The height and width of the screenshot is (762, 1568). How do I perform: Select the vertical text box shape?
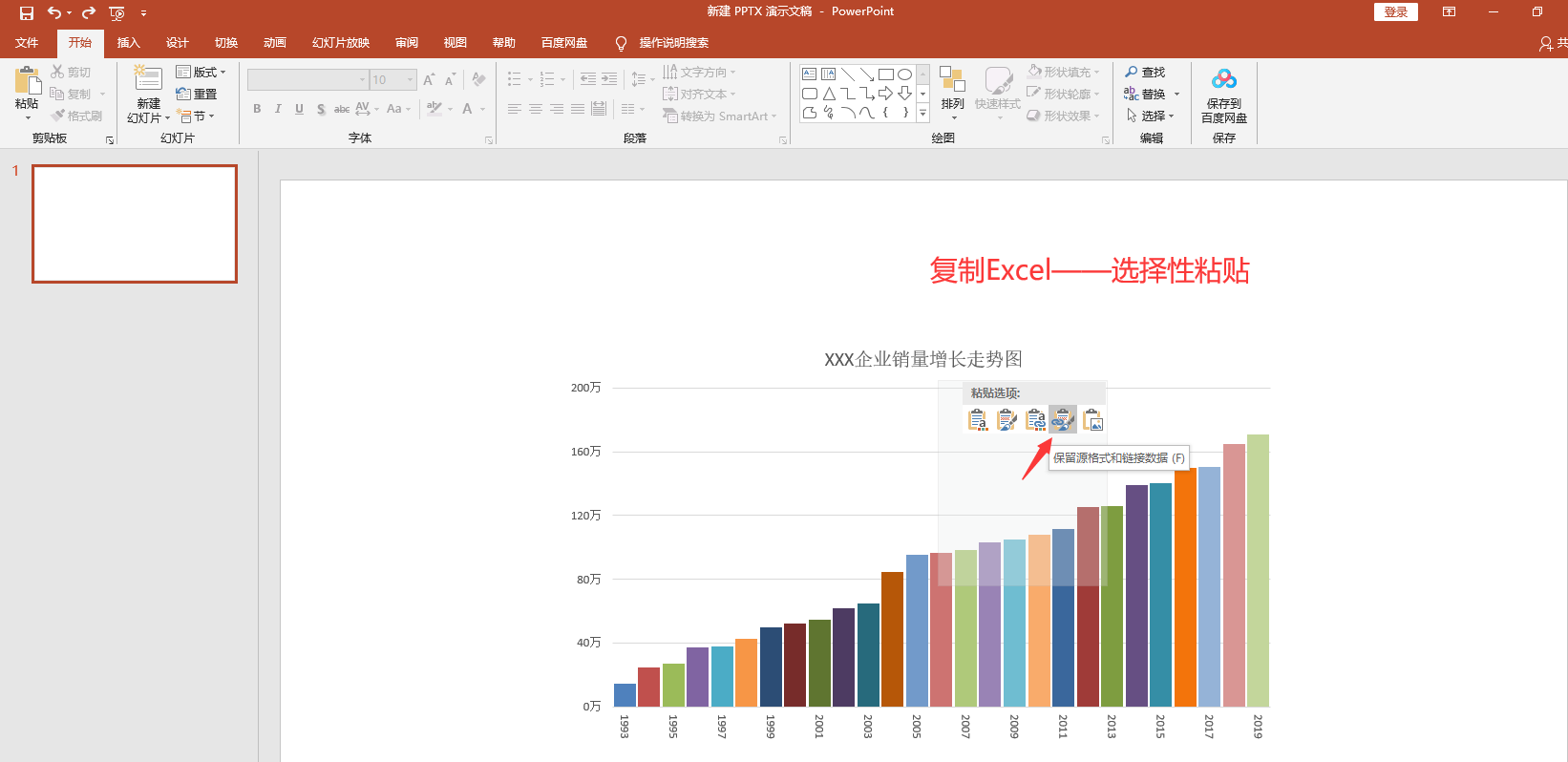(x=828, y=74)
